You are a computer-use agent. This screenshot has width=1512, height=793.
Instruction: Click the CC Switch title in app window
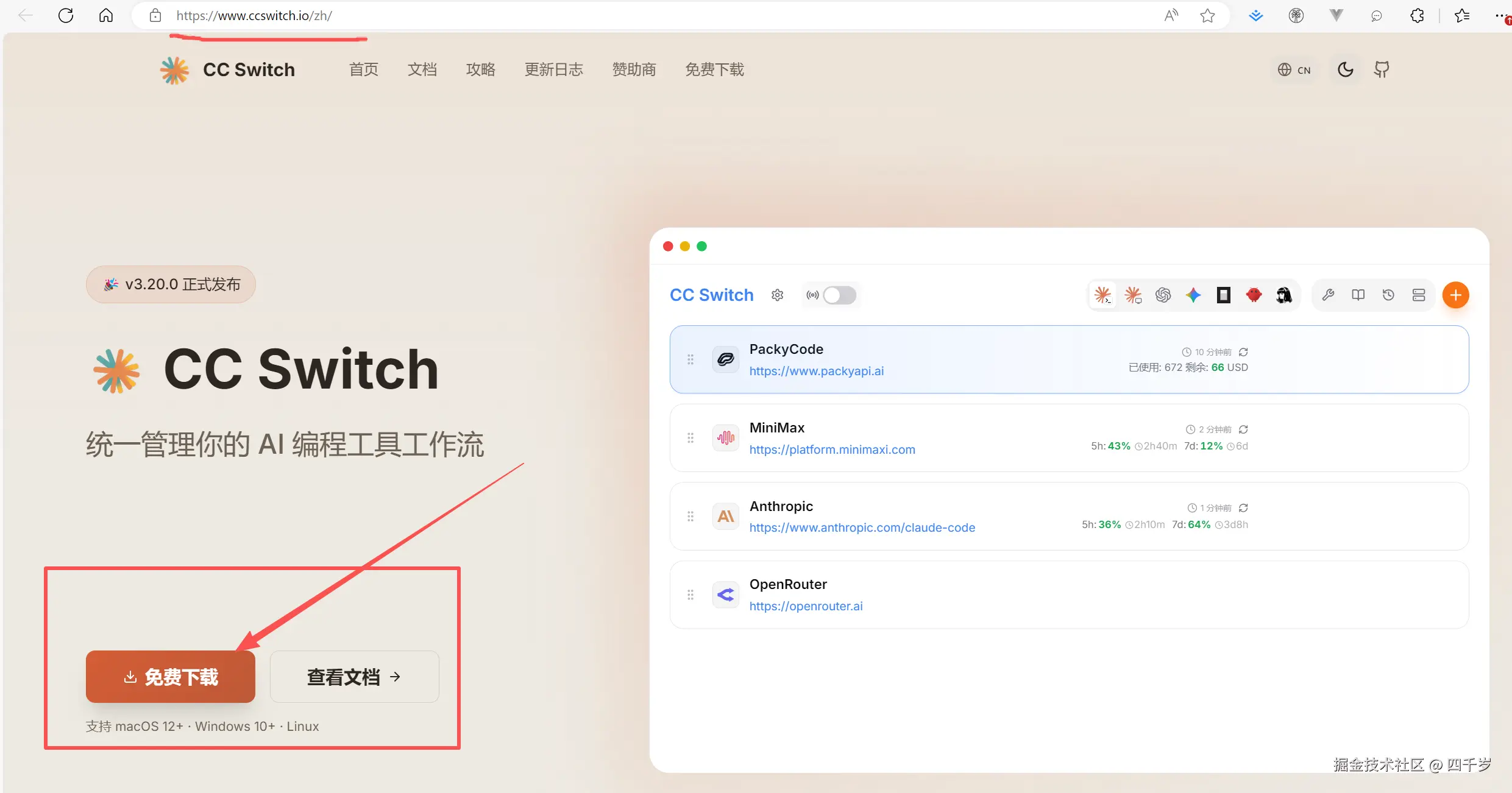tap(712, 295)
